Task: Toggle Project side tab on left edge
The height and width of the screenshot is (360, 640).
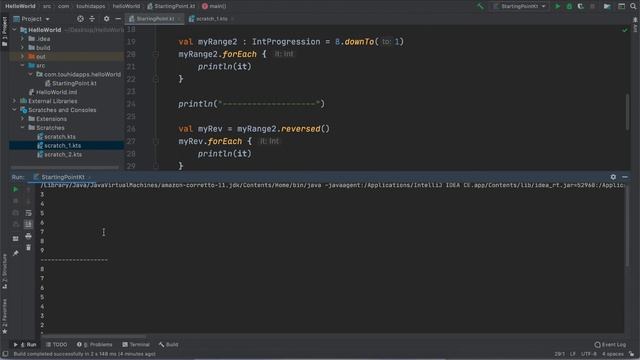Action: pos(4,31)
